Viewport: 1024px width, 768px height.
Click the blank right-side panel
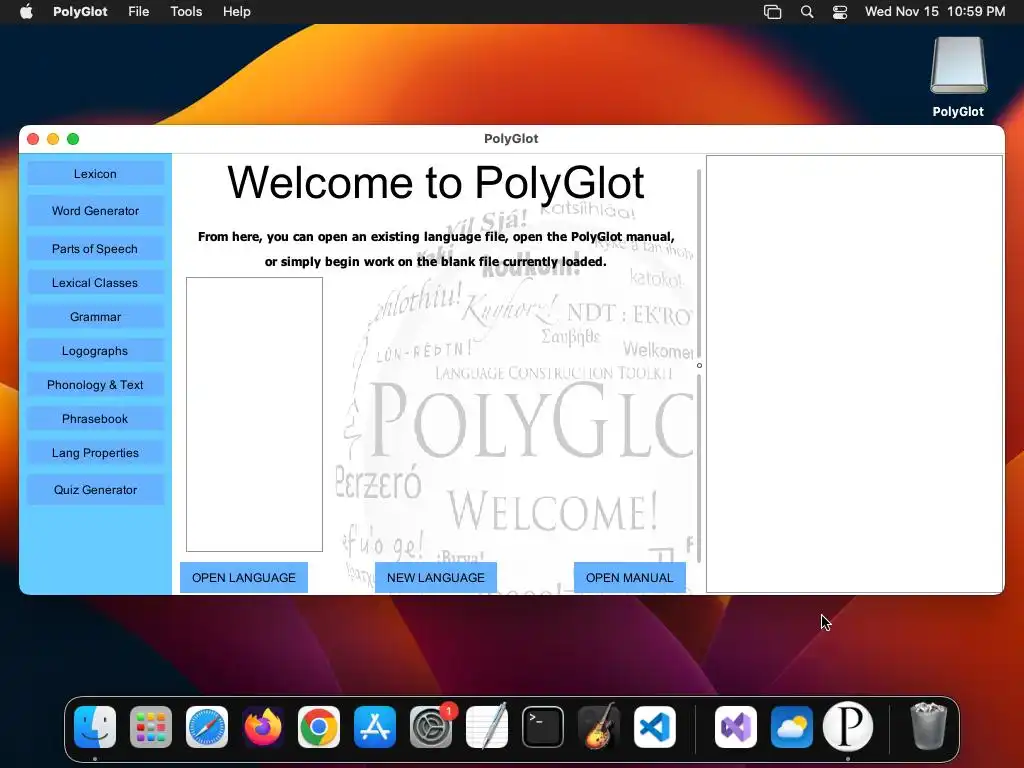click(x=854, y=374)
